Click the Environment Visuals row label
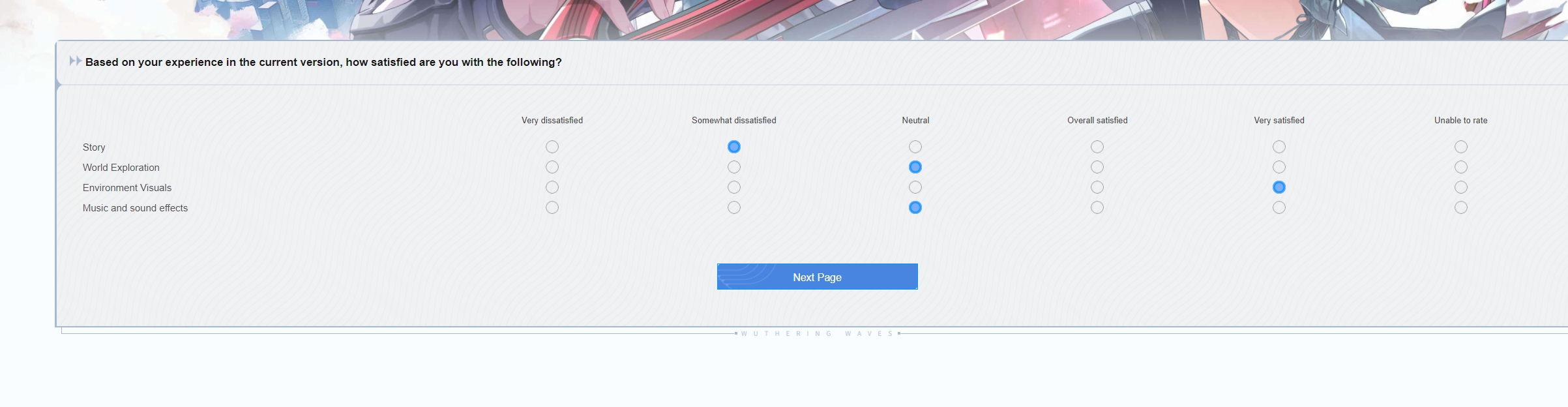Viewport: 1568px width, 407px height. 127,188
